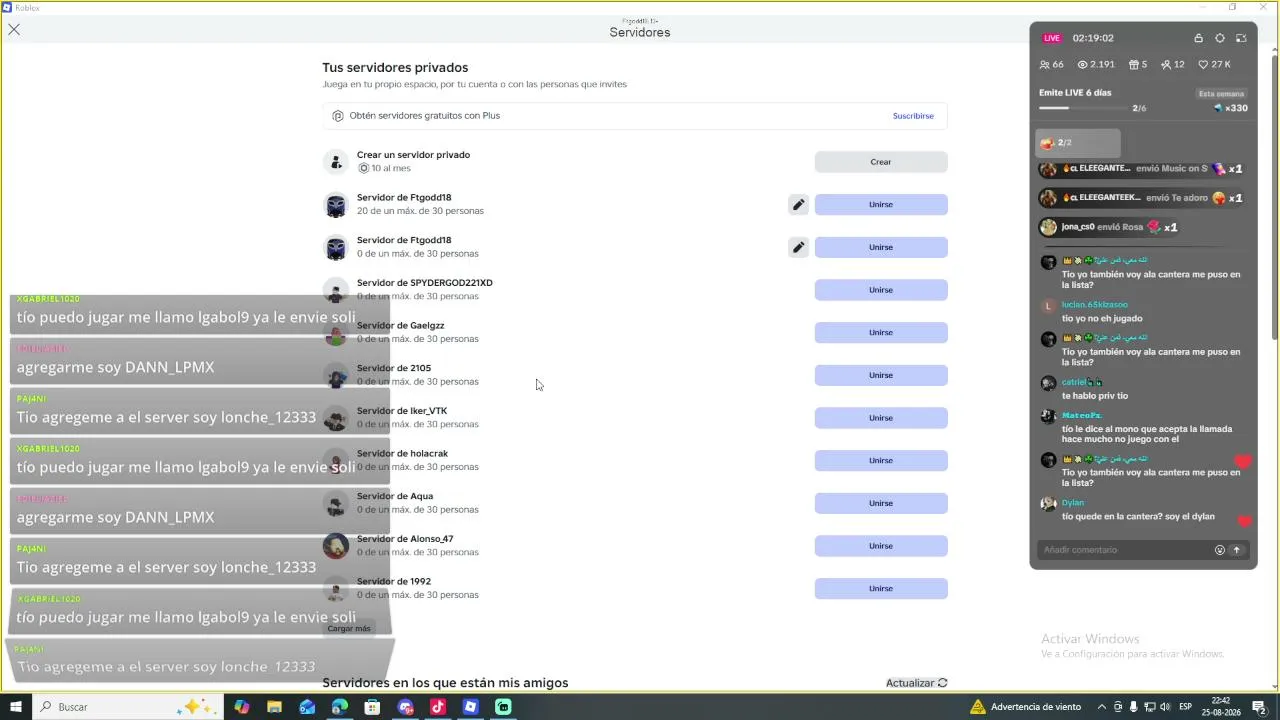Screen dimensions: 1280x720
Task: Open the Windows Start menu
Action: (x=16, y=707)
